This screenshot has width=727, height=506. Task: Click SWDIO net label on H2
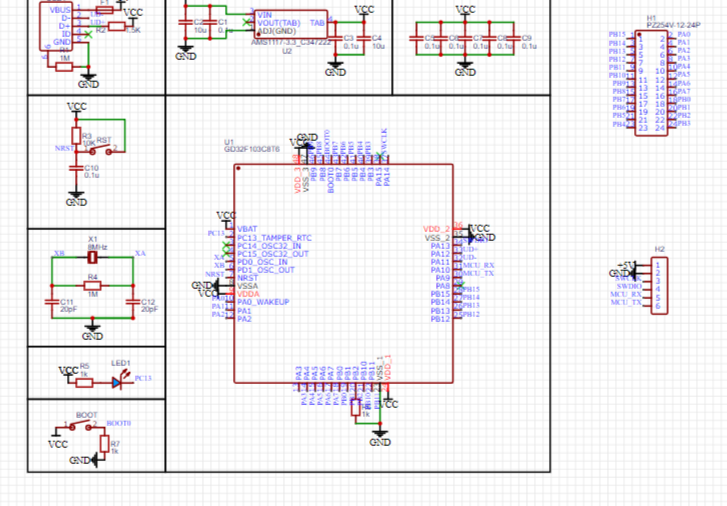tap(629, 286)
